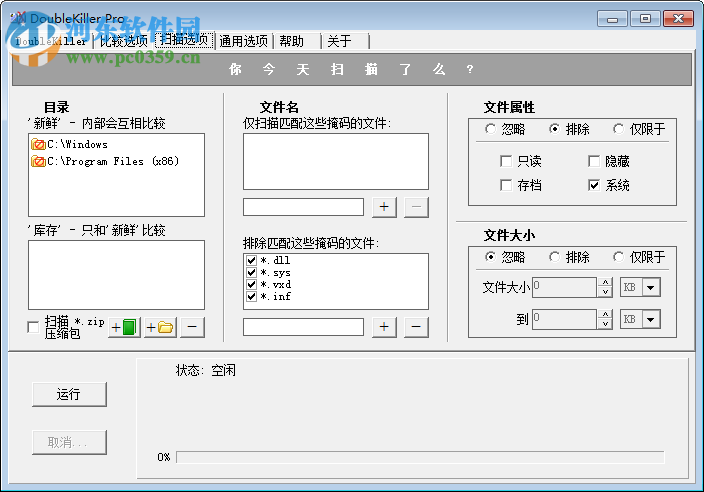Screen dimensions: 704x492
Task: Select 排除 under 文件大小
Action: (x=554, y=257)
